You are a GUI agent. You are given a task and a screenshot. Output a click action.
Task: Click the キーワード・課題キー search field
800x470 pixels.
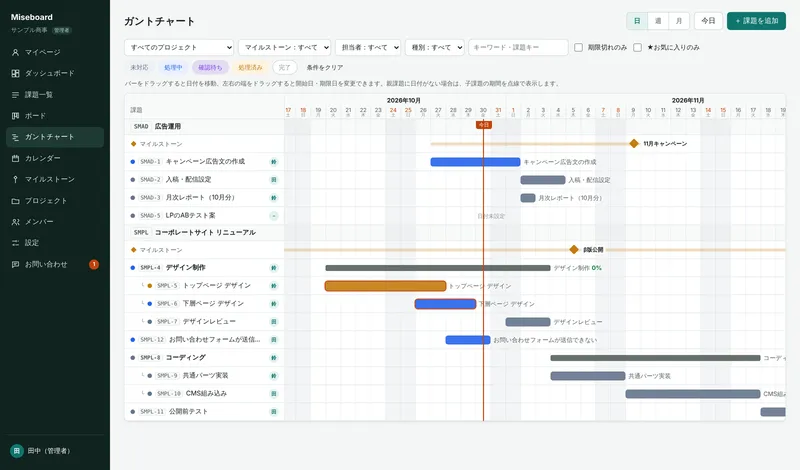[x=518, y=47]
